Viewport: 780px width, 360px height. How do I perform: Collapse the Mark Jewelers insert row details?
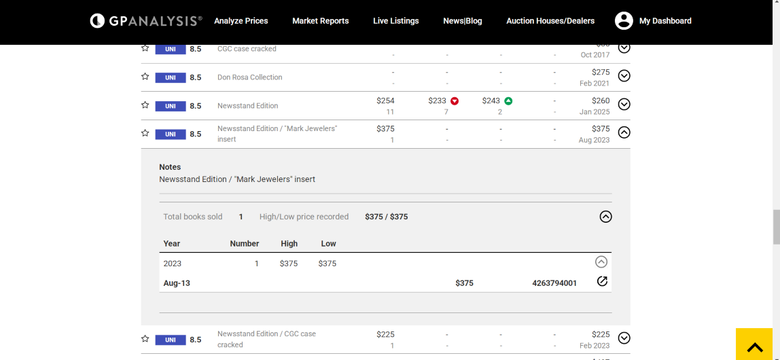coord(624,132)
